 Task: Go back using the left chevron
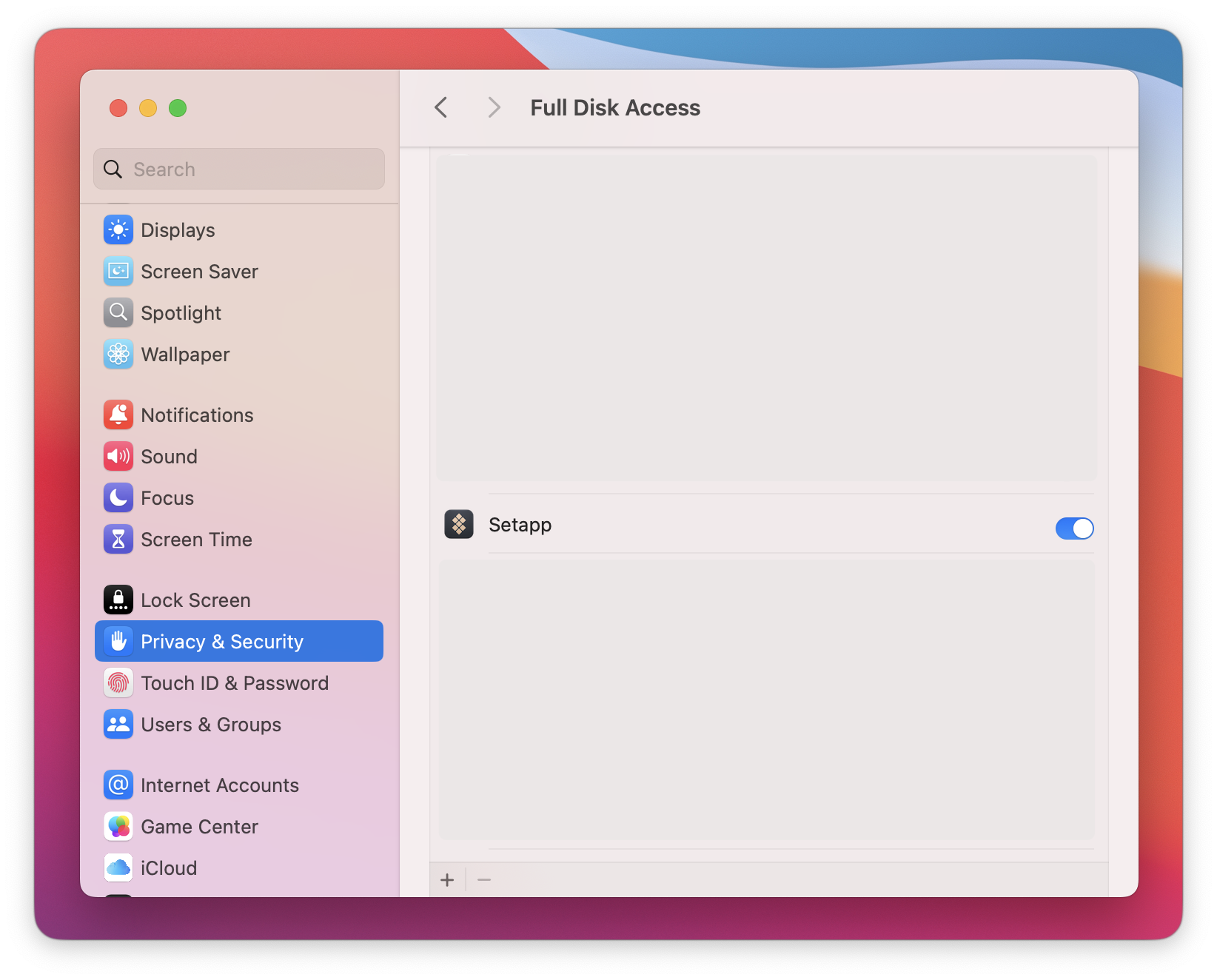point(441,107)
